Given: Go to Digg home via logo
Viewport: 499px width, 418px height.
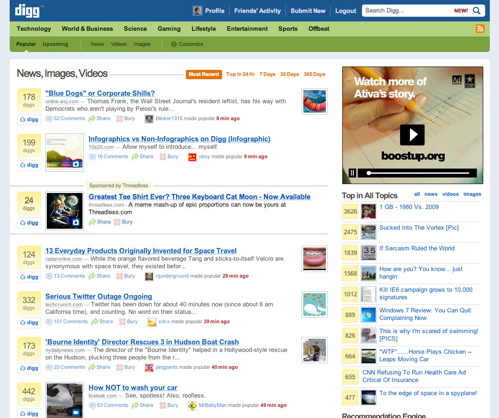Looking at the screenshot, I should [x=27, y=11].
